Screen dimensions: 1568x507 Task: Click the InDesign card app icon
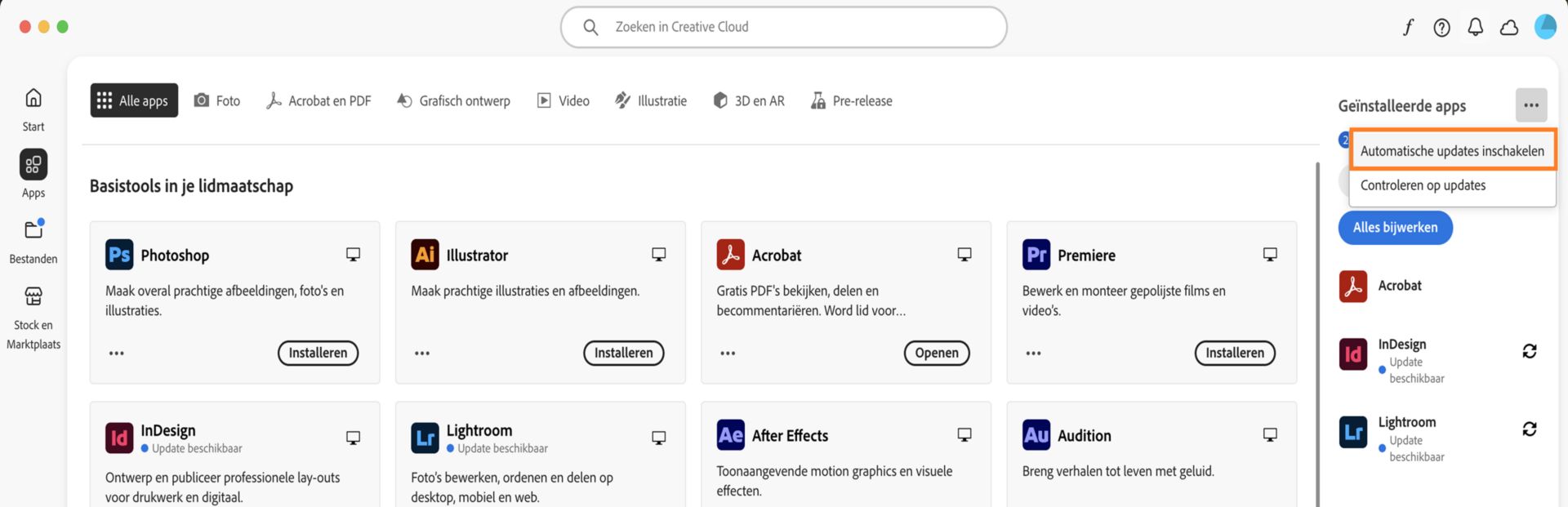(x=119, y=438)
